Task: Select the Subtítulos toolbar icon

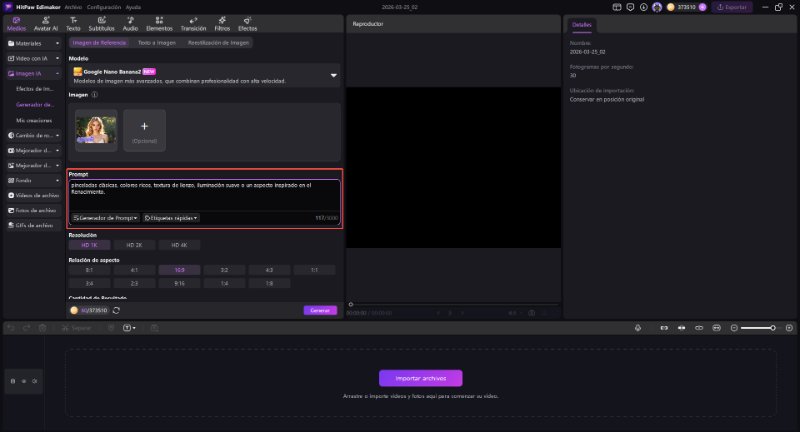Action: [101, 25]
